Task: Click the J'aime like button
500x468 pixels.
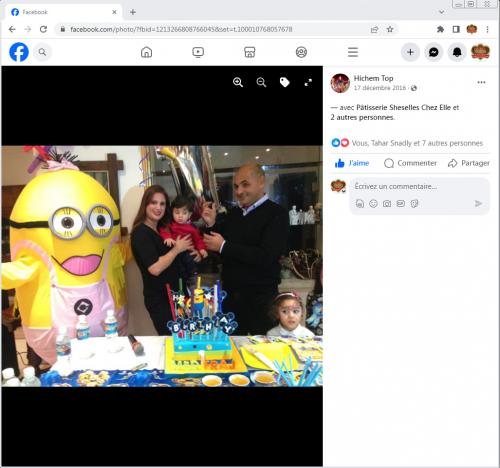Action: (x=352, y=163)
